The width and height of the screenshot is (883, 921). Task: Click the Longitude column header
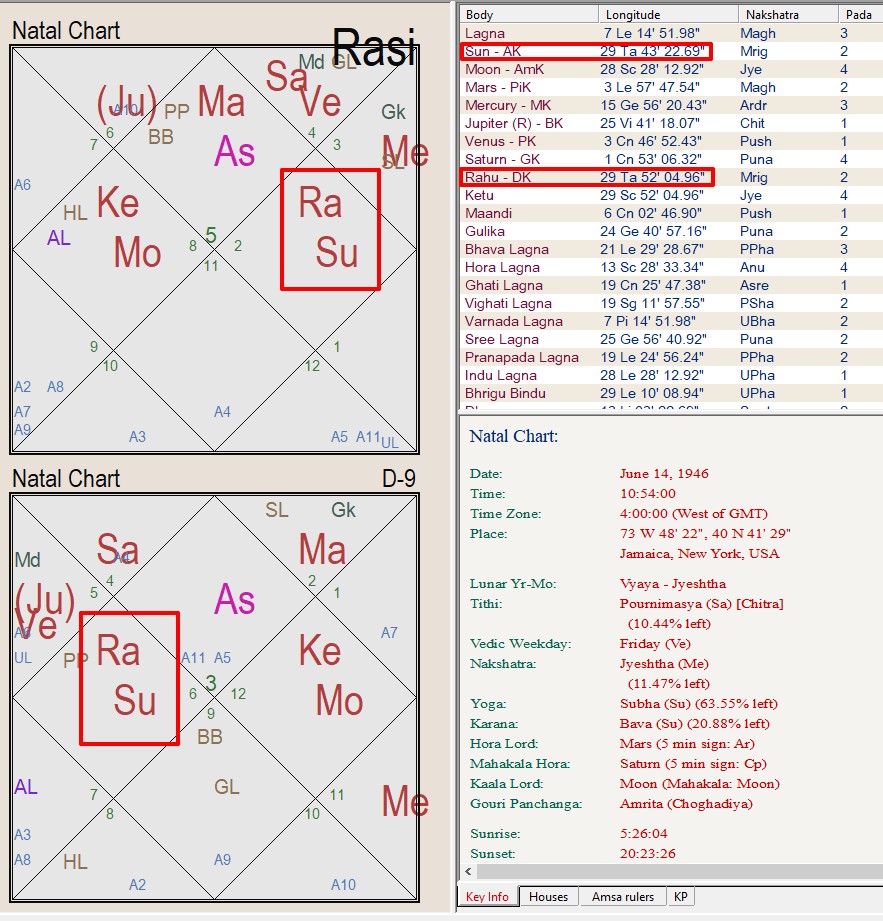668,14
